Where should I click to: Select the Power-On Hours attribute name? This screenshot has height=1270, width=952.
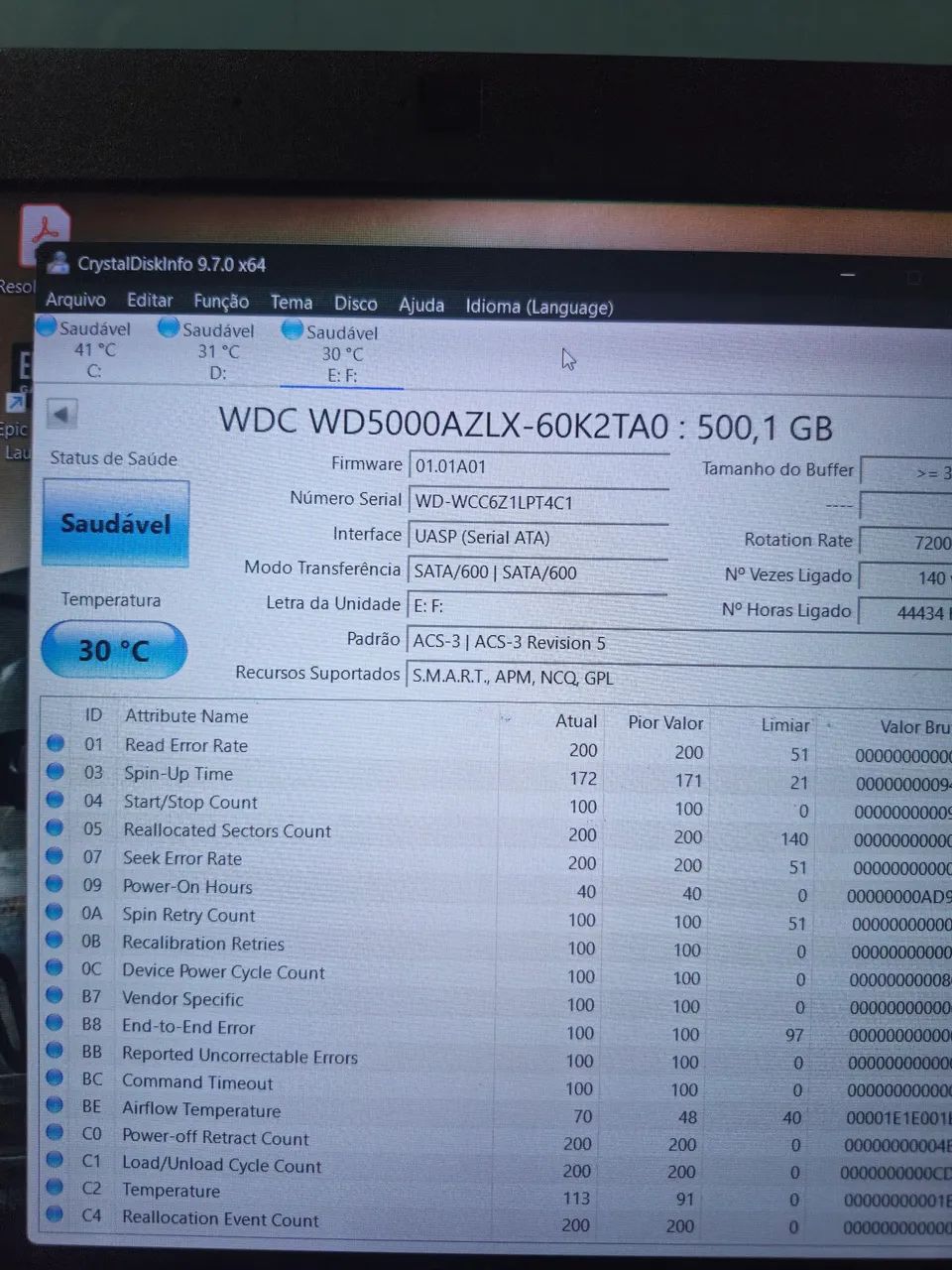187,887
